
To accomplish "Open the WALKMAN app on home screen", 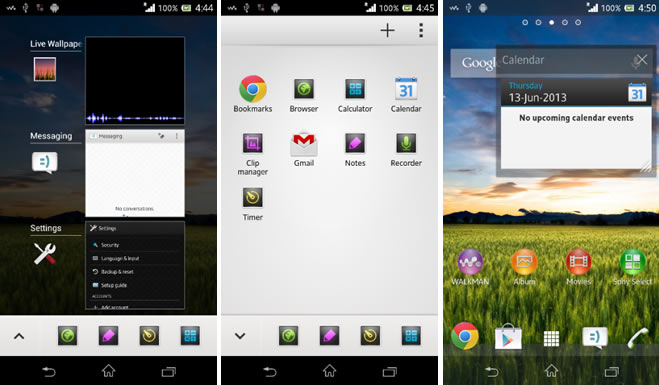I will [470, 262].
